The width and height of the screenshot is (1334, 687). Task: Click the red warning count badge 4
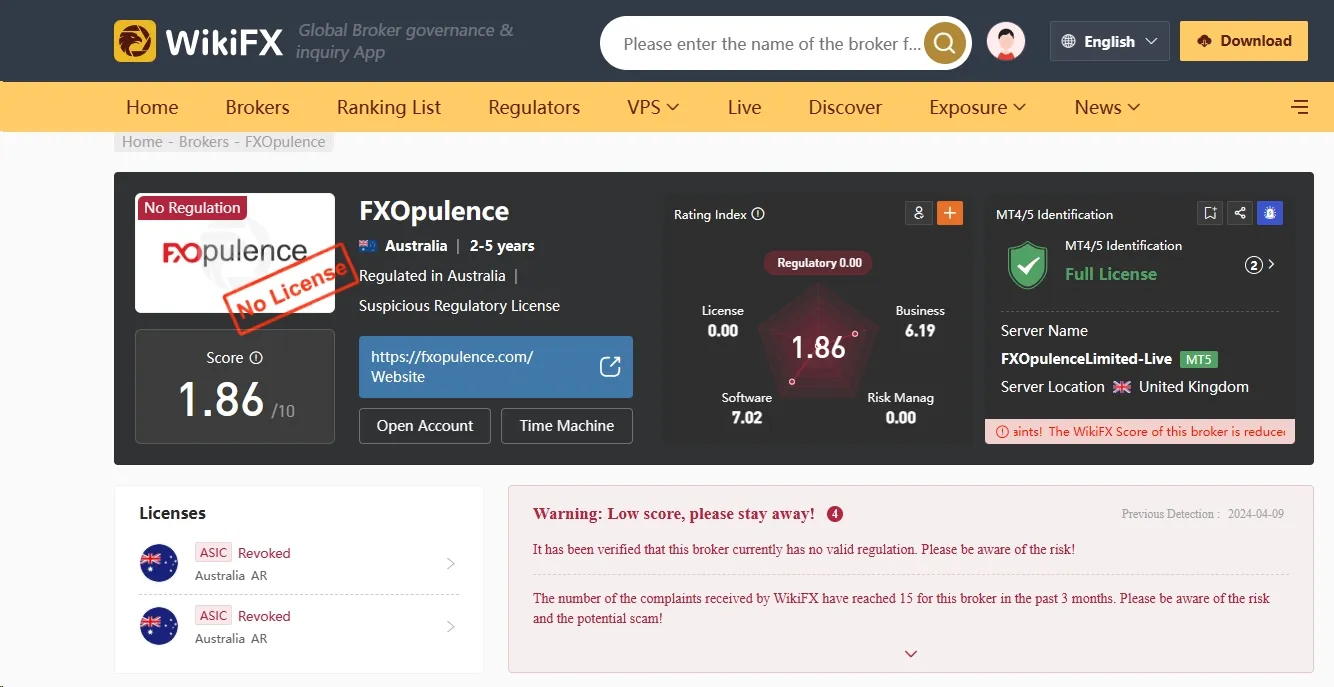click(x=835, y=514)
